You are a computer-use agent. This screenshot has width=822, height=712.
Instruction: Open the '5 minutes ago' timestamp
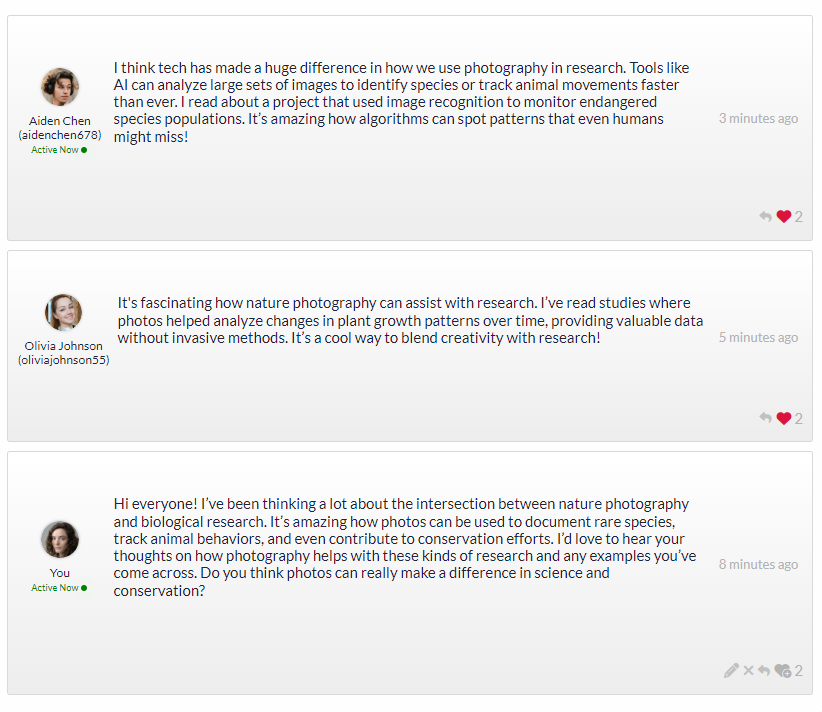pos(758,338)
